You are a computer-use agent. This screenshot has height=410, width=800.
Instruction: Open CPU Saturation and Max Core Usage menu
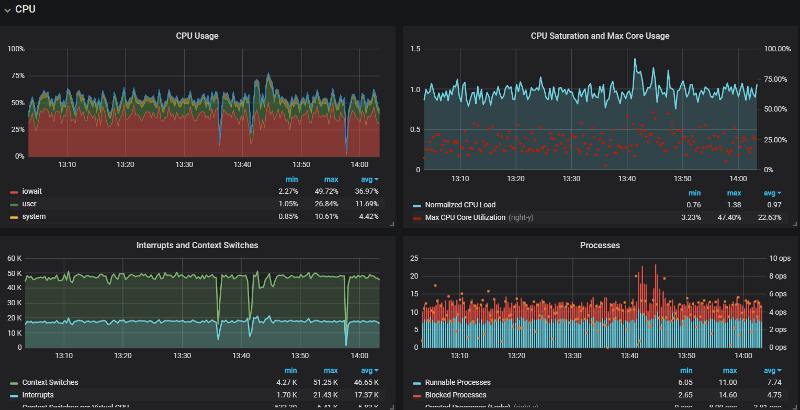pos(600,36)
